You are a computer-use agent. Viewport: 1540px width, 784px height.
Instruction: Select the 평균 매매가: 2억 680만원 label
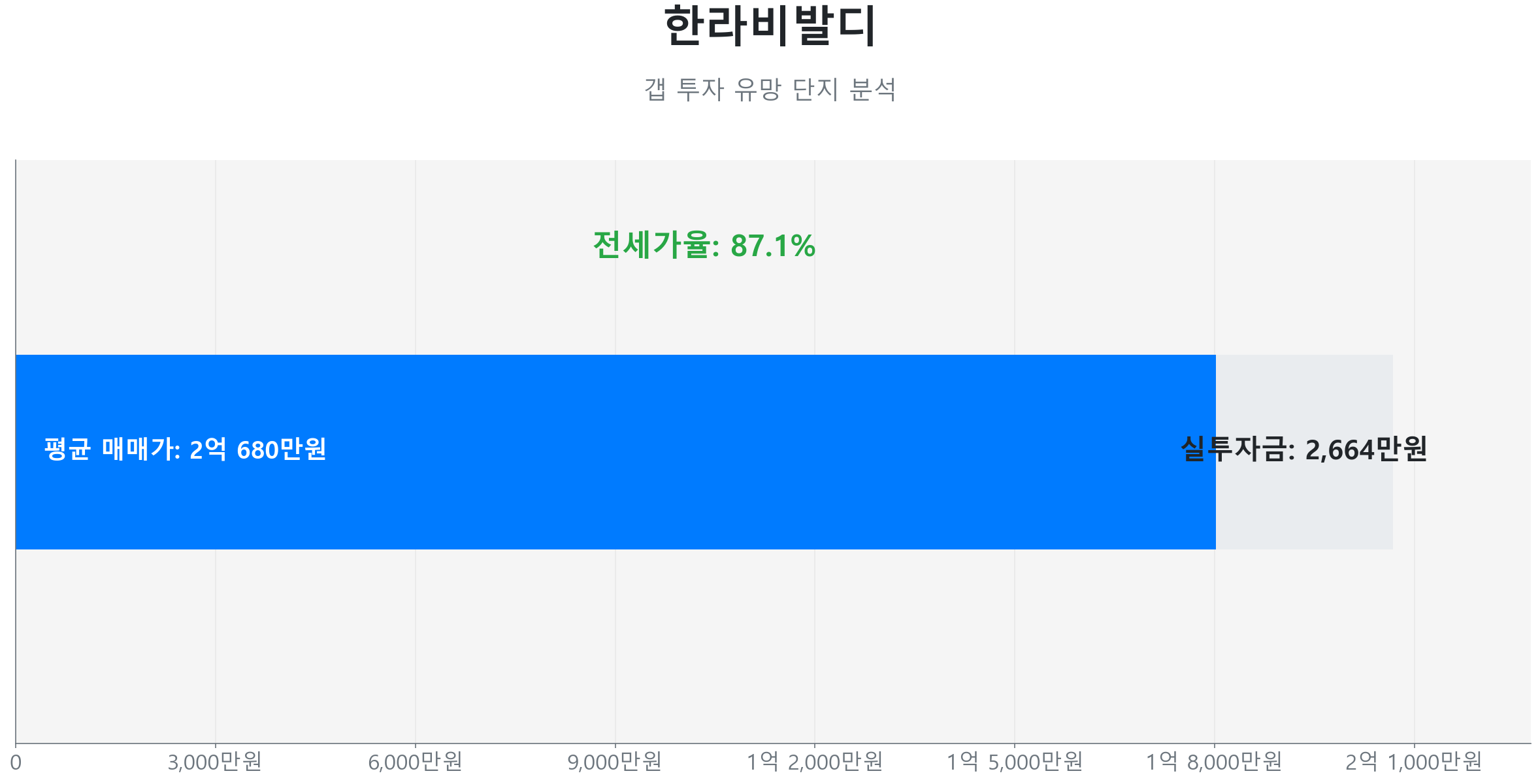(185, 449)
